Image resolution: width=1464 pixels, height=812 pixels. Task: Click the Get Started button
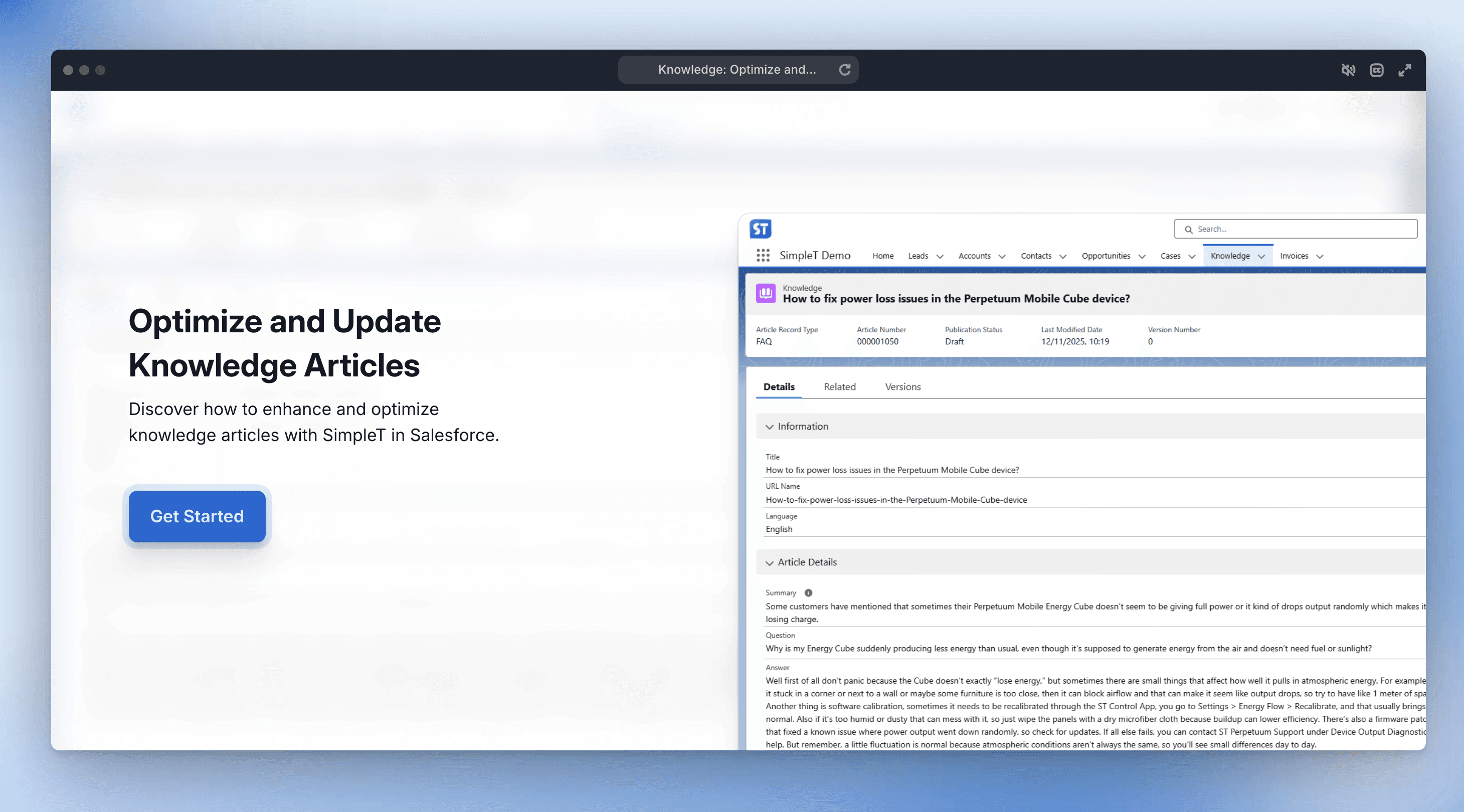197,516
